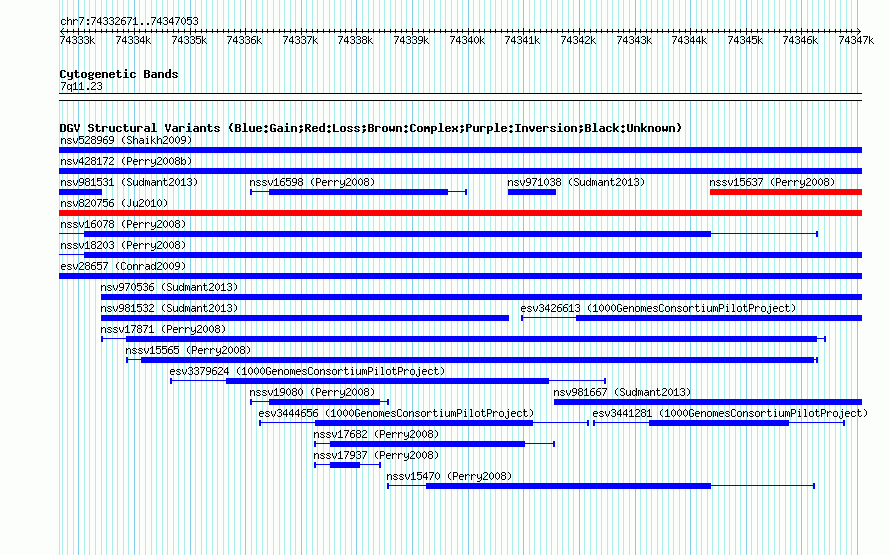Click the red loss bar for nsv820756
This screenshot has height=555, width=890.
(x=460, y=213)
